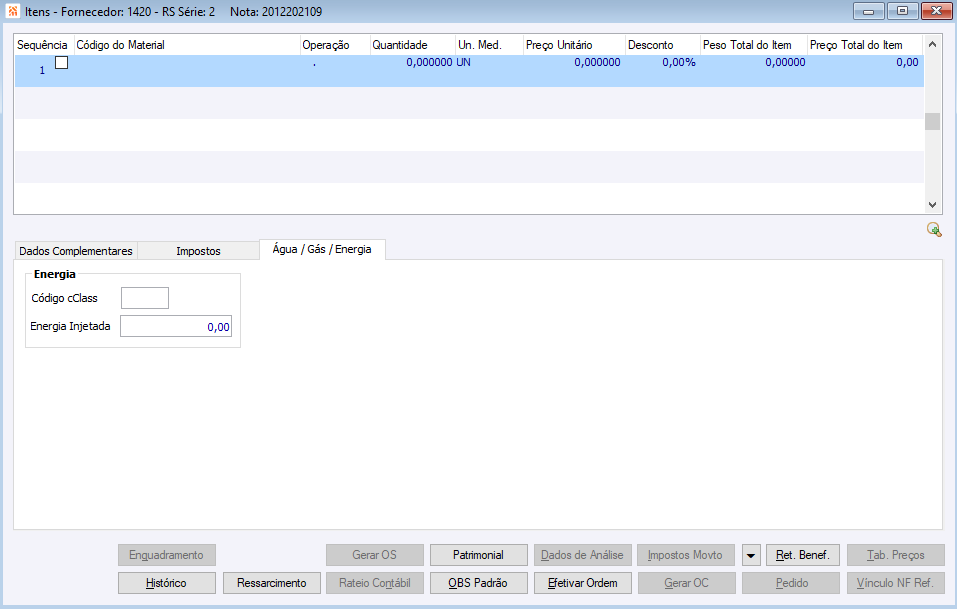Click the grid scrollbar down arrow
Viewport: 957px width, 609px height.
pos(932,205)
